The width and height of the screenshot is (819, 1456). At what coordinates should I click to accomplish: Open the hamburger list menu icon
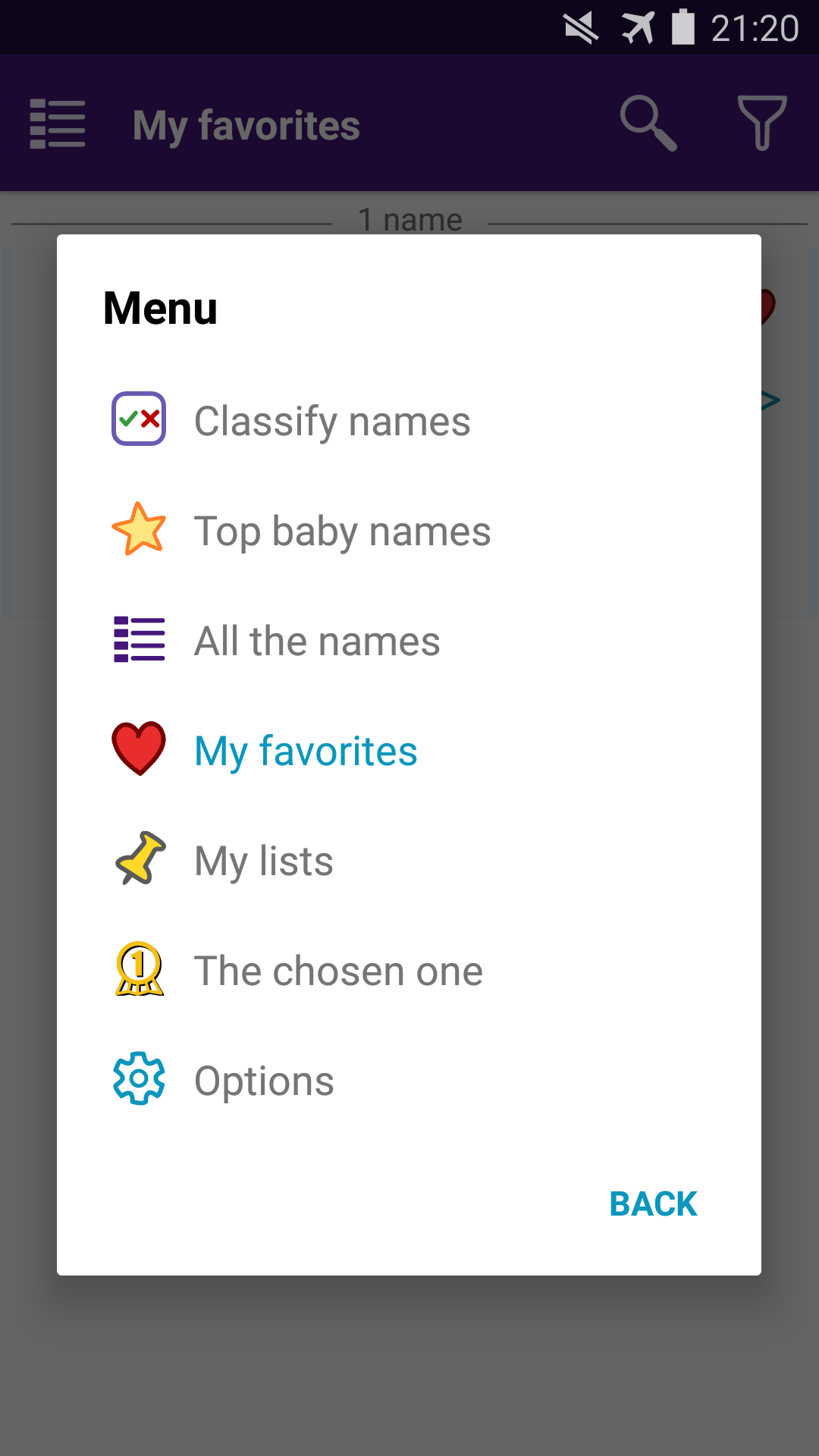tap(58, 124)
